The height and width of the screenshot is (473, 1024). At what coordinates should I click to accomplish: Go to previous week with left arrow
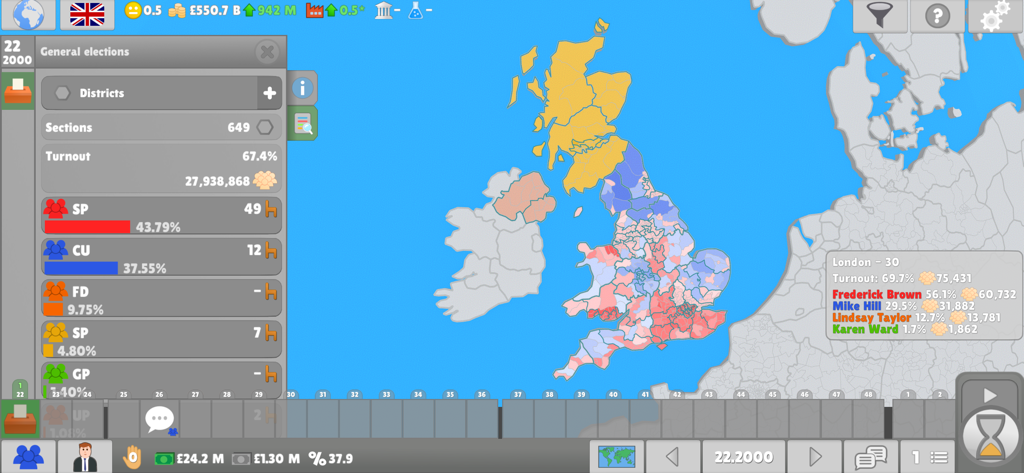673,457
